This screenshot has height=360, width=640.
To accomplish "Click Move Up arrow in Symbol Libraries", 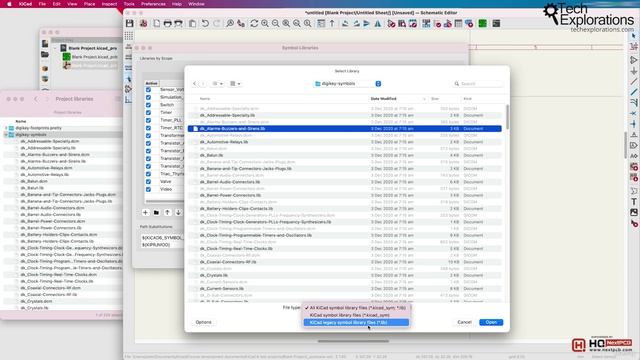I will [167, 212].
